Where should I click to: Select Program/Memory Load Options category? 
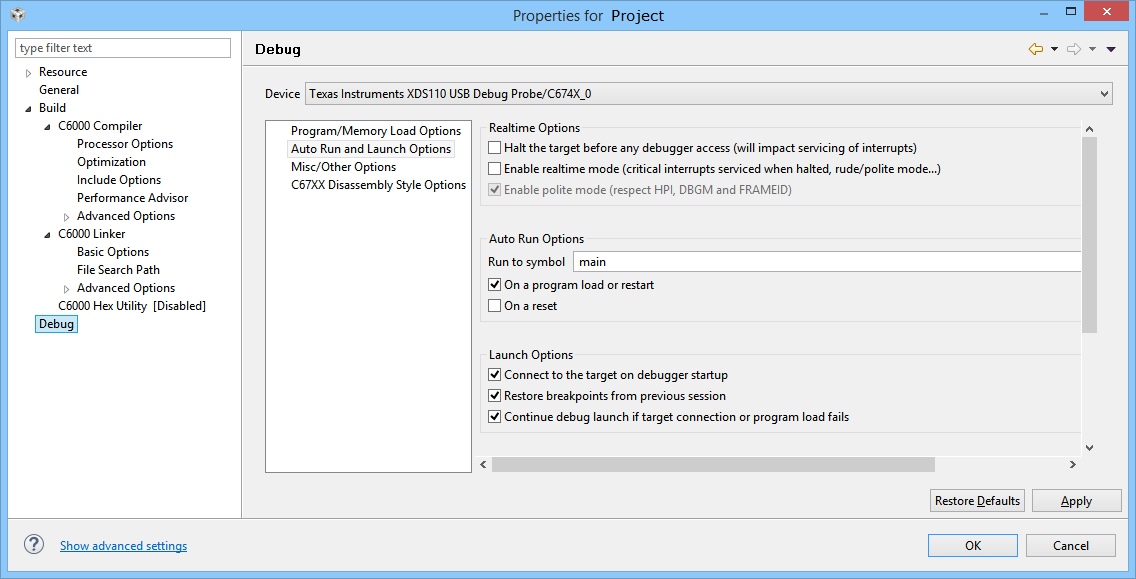(375, 131)
